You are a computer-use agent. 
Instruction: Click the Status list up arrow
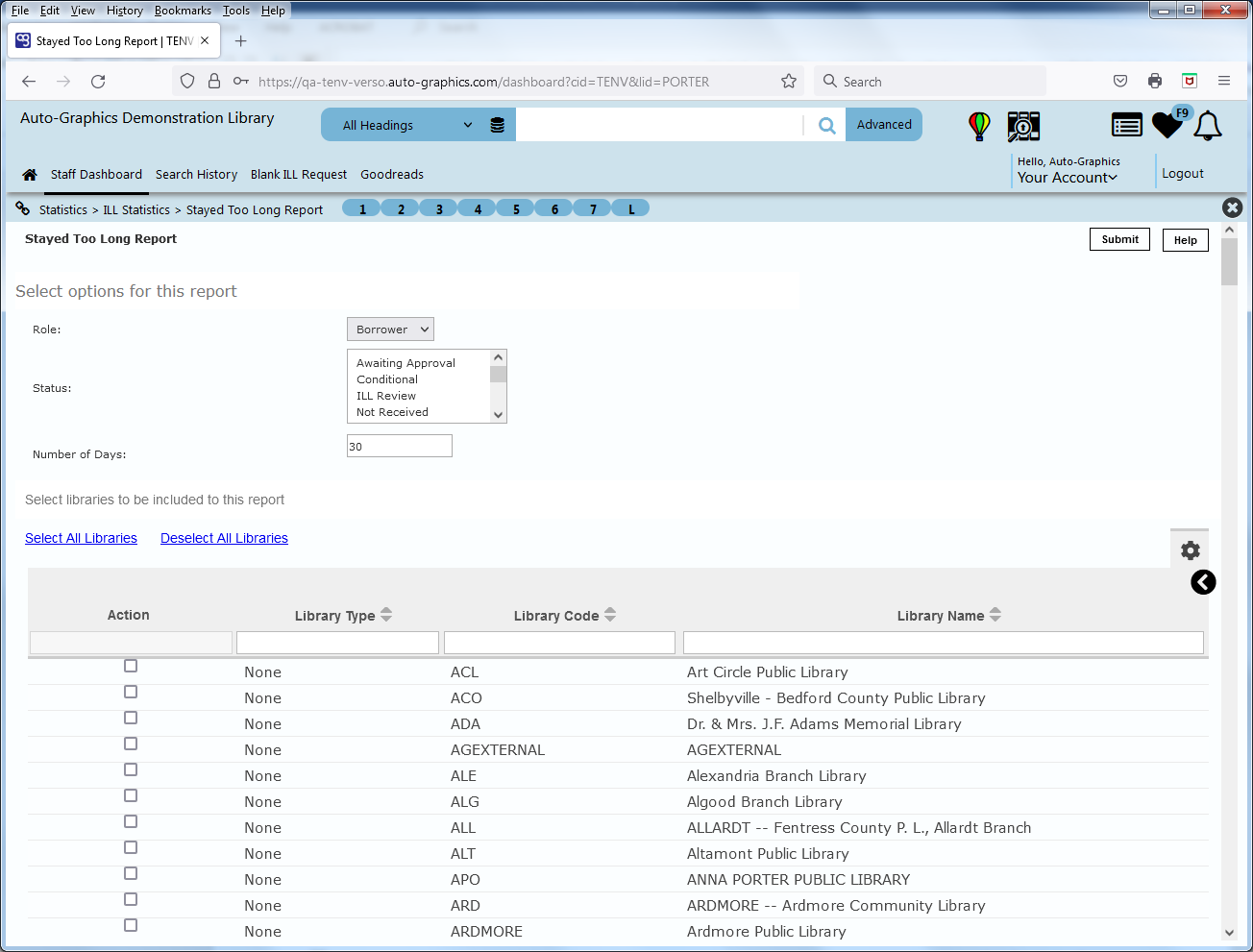pyautogui.click(x=498, y=357)
